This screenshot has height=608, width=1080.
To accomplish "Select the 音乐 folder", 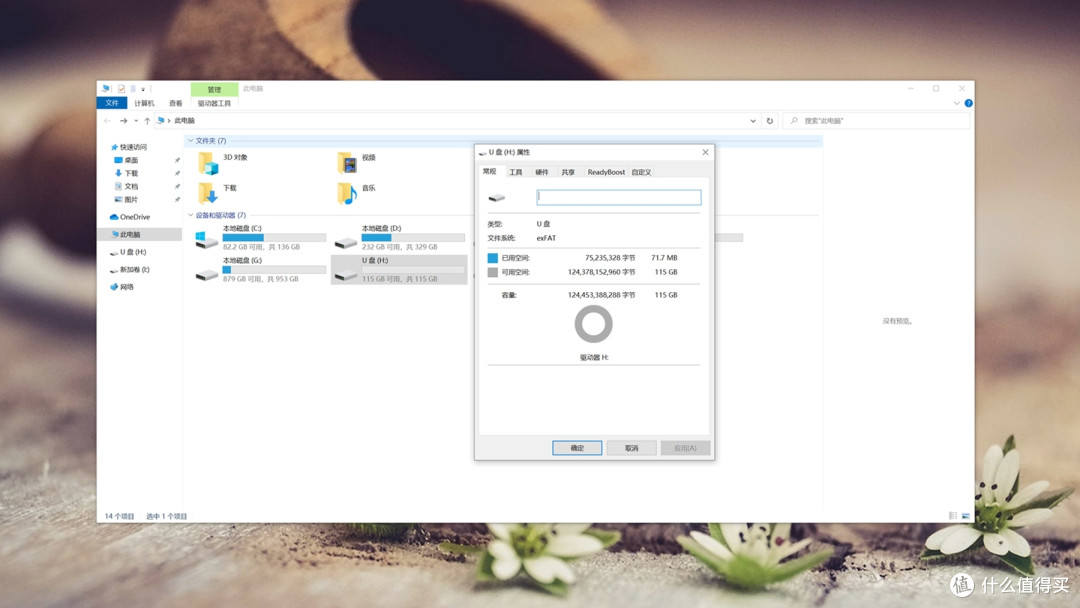I will [358, 193].
